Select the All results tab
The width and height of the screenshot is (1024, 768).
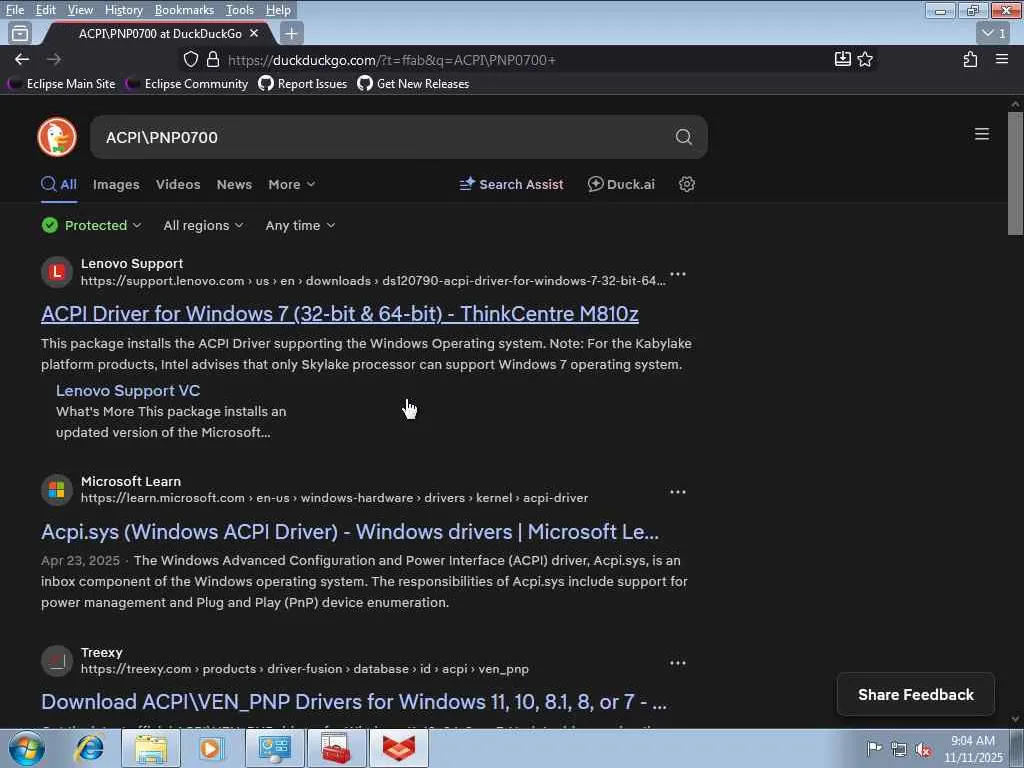pos(59,184)
